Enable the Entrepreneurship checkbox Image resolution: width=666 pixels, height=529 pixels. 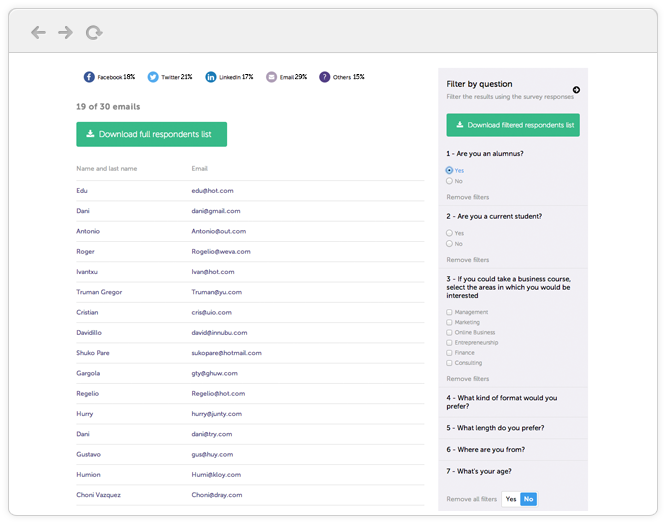click(x=450, y=343)
